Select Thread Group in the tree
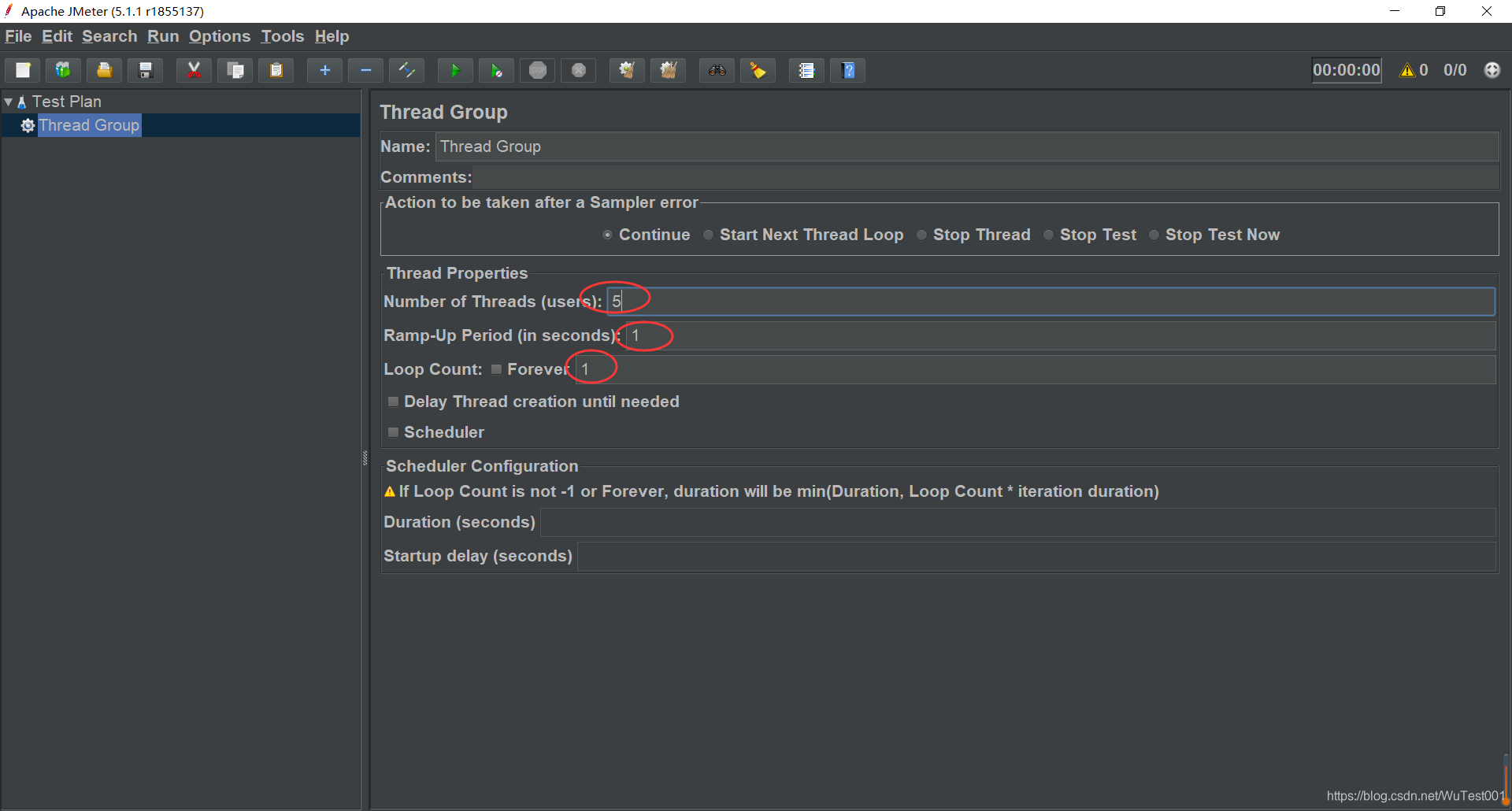This screenshot has height=811, width=1512. (x=89, y=125)
